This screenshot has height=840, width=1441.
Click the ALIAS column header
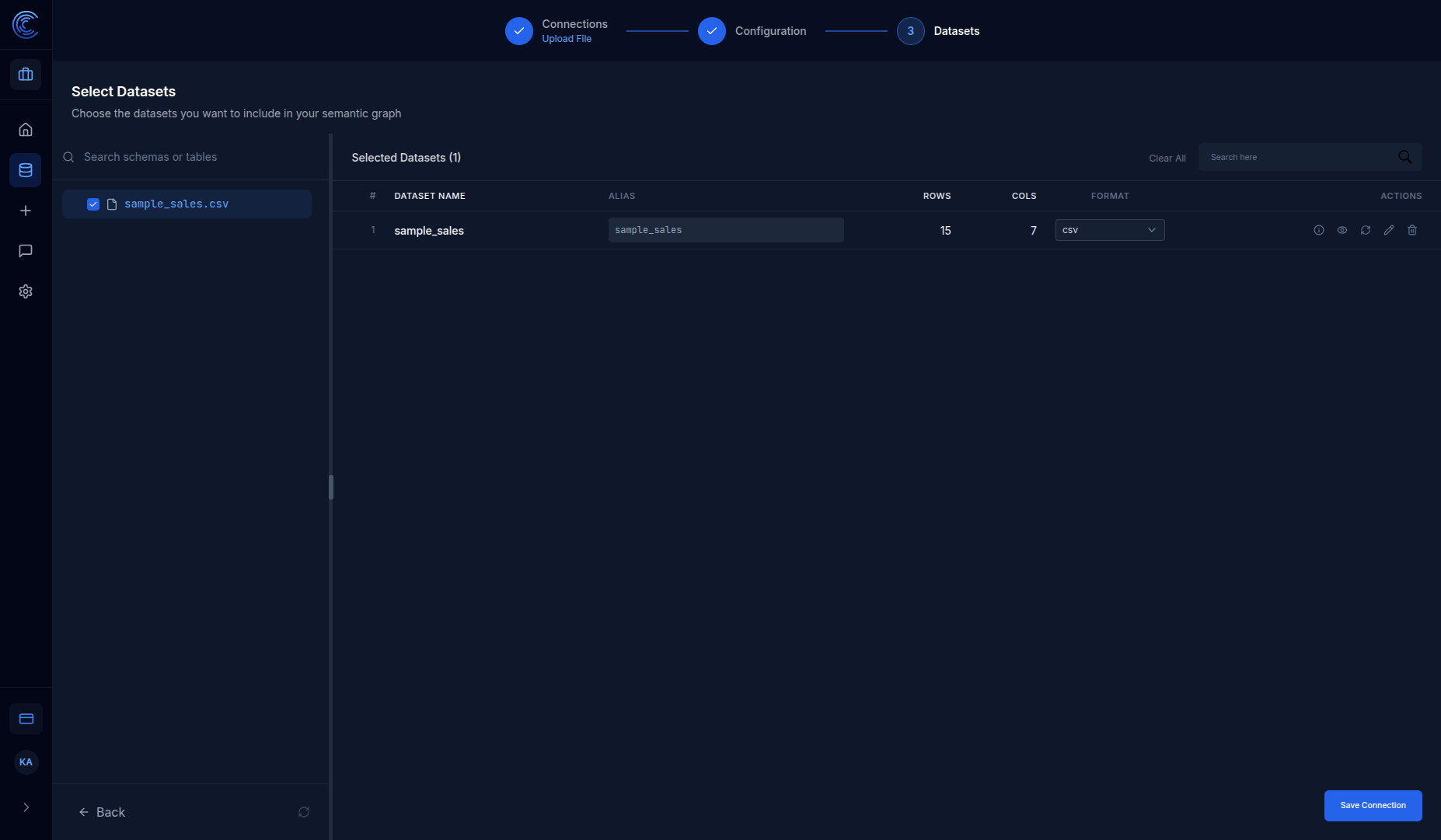622,196
